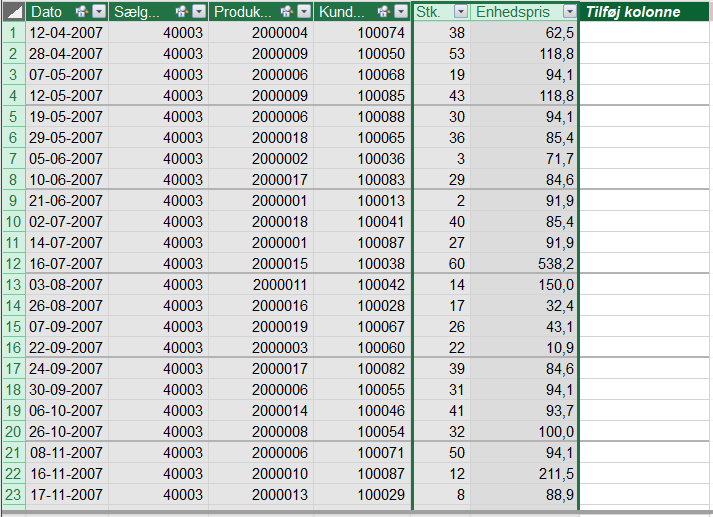Select the Produk... column header
This screenshot has width=713, height=517.
(x=261, y=12)
